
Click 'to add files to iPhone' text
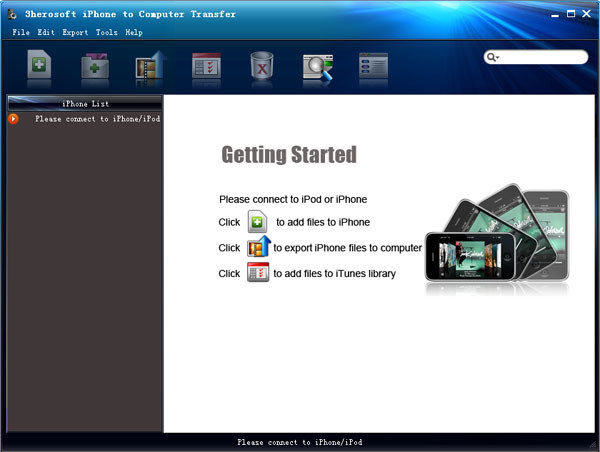coord(323,222)
